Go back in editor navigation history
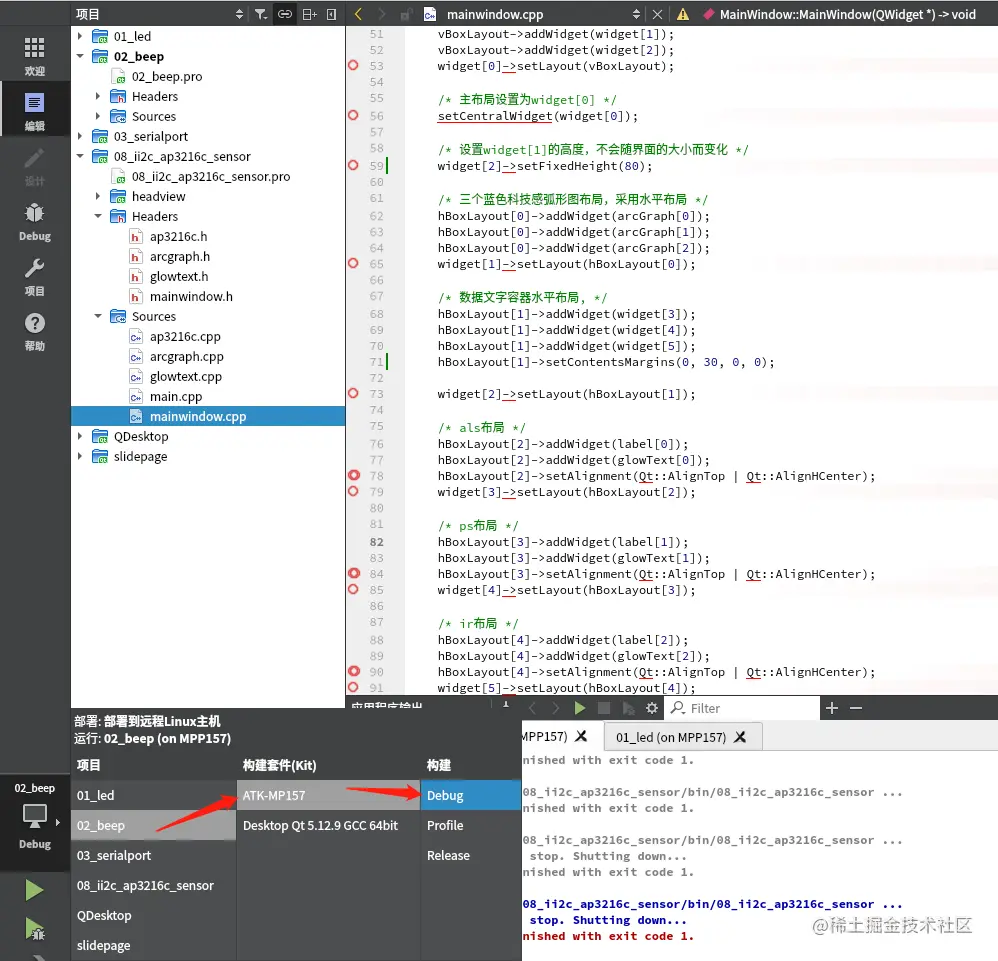The image size is (998, 961). coord(358,14)
